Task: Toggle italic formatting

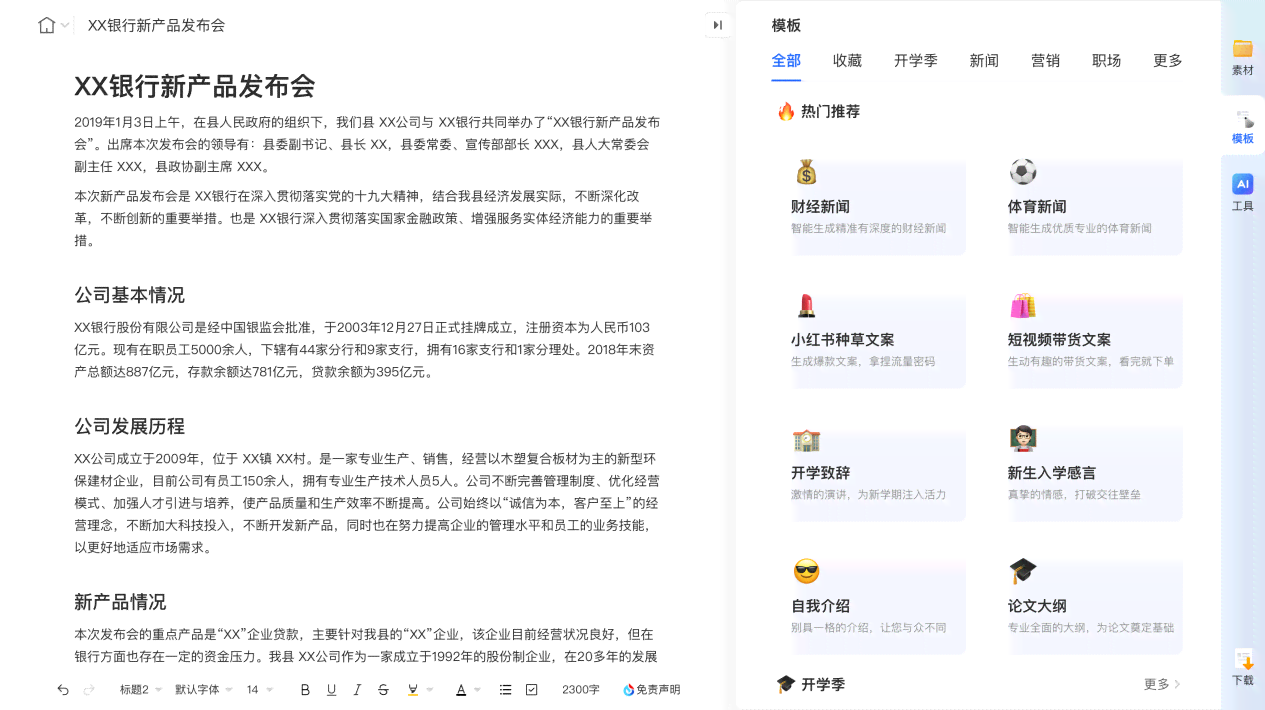Action: (x=357, y=689)
